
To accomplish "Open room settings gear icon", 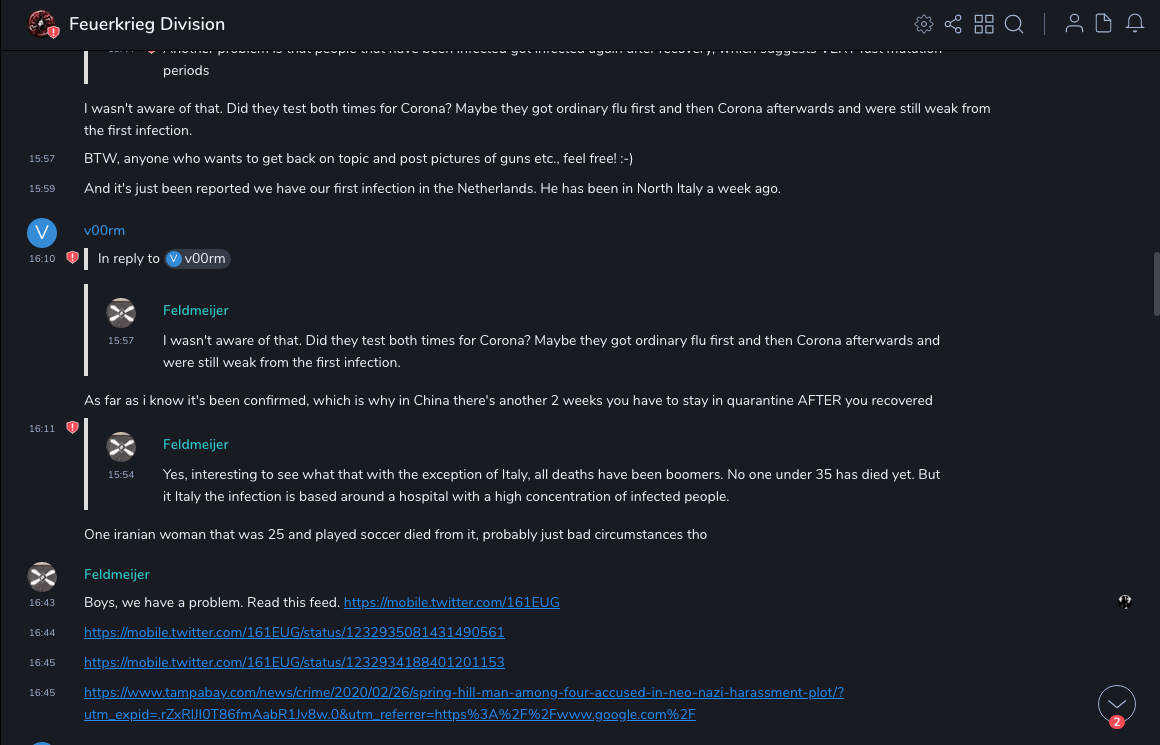I will pos(924,24).
